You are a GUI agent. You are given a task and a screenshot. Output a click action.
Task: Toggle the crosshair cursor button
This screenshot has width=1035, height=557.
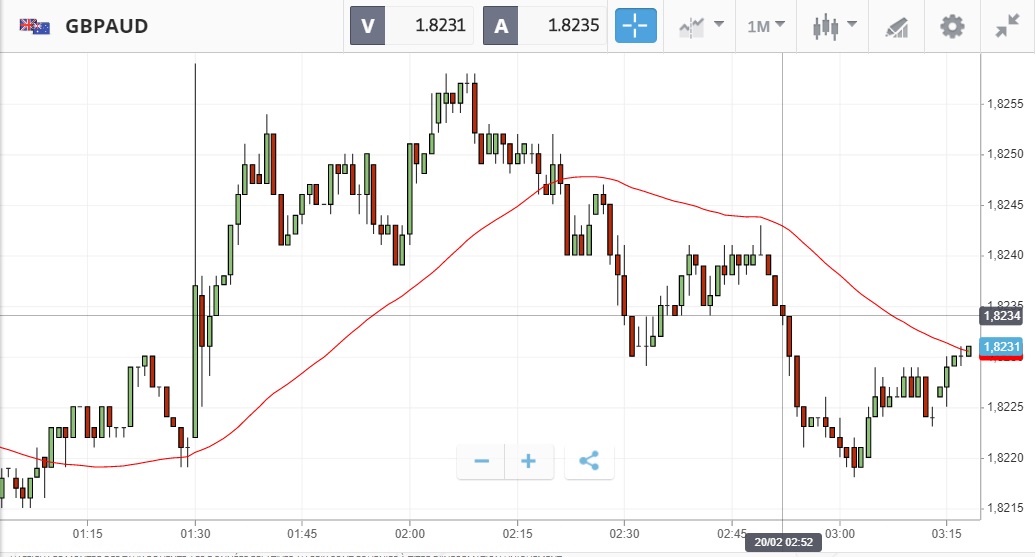click(x=636, y=26)
